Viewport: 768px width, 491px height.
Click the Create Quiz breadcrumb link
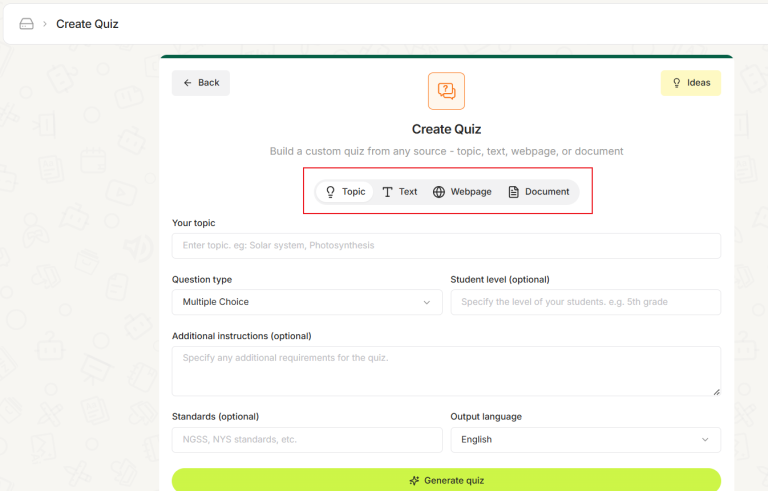(x=87, y=24)
